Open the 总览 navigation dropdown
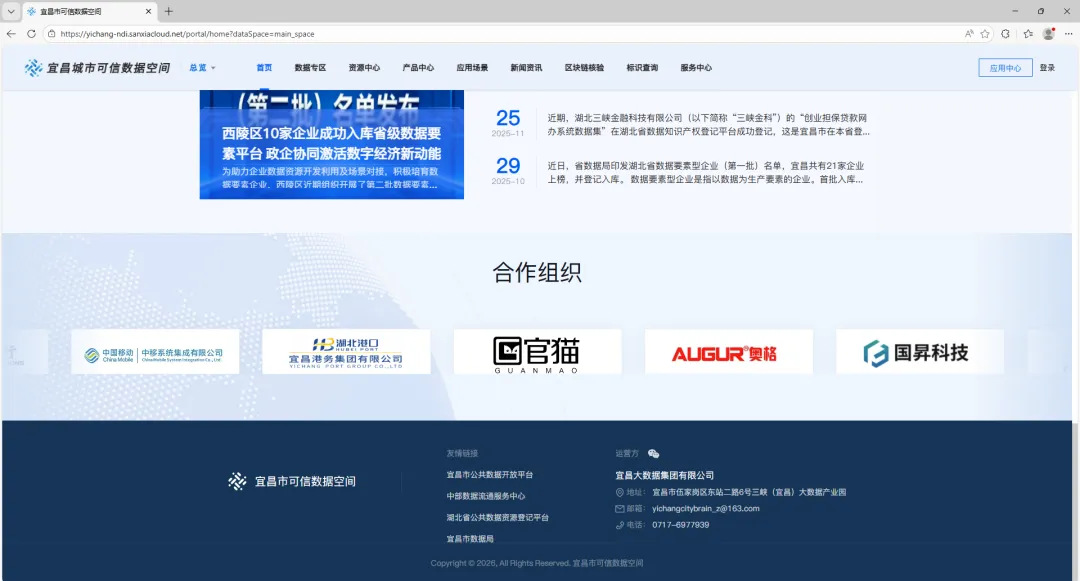This screenshot has width=1080, height=581. click(196, 69)
